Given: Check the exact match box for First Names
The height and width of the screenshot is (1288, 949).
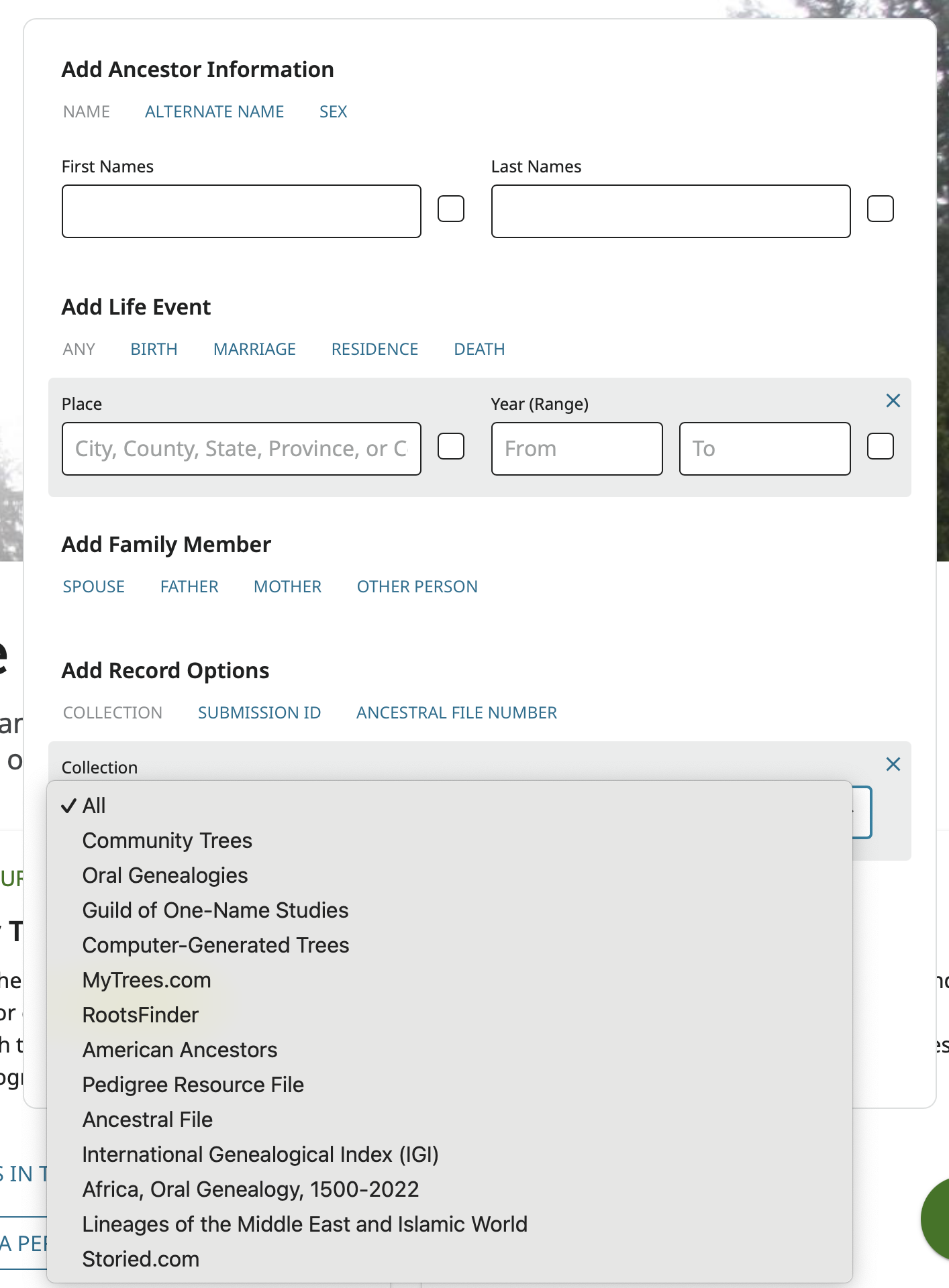Looking at the screenshot, I should pyautogui.click(x=451, y=209).
